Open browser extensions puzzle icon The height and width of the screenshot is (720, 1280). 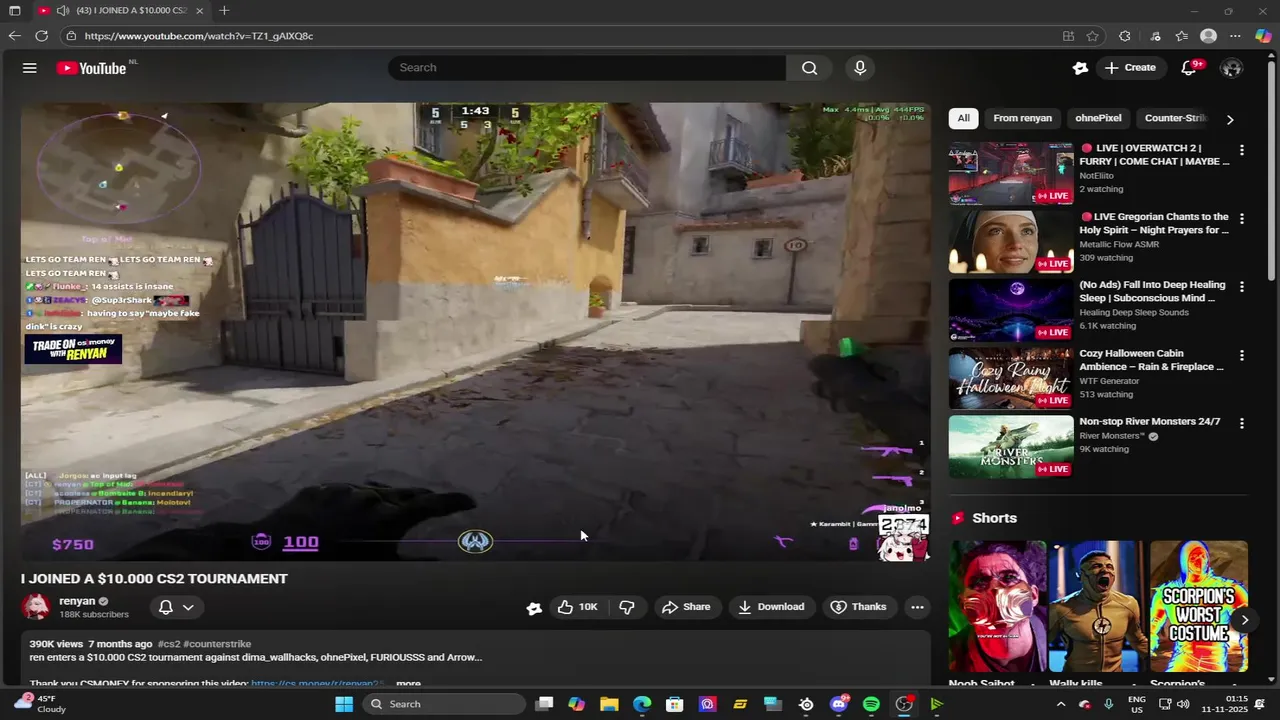click(x=1125, y=36)
